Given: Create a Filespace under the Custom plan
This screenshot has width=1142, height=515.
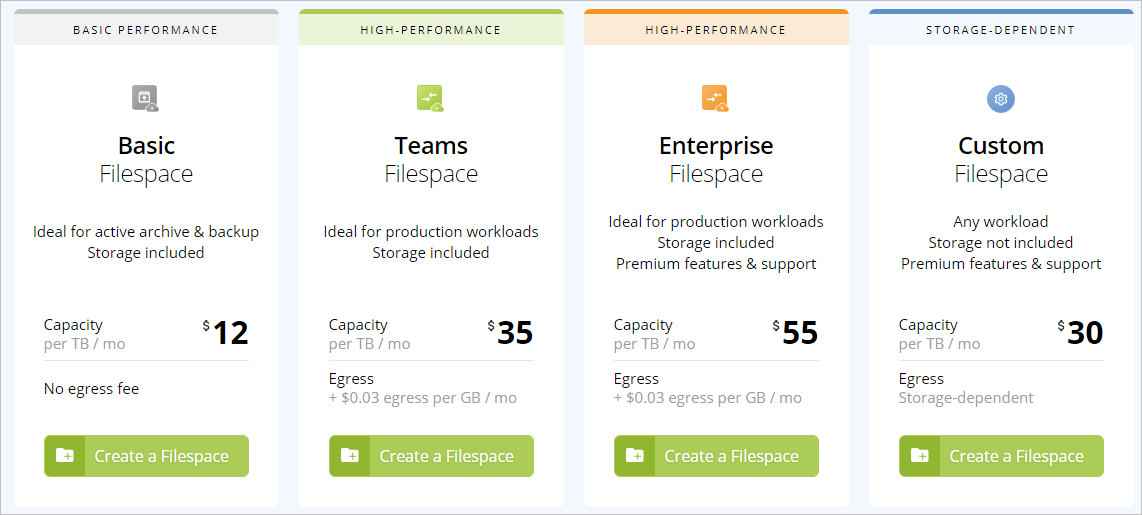Looking at the screenshot, I should pyautogui.click(x=1001, y=456).
